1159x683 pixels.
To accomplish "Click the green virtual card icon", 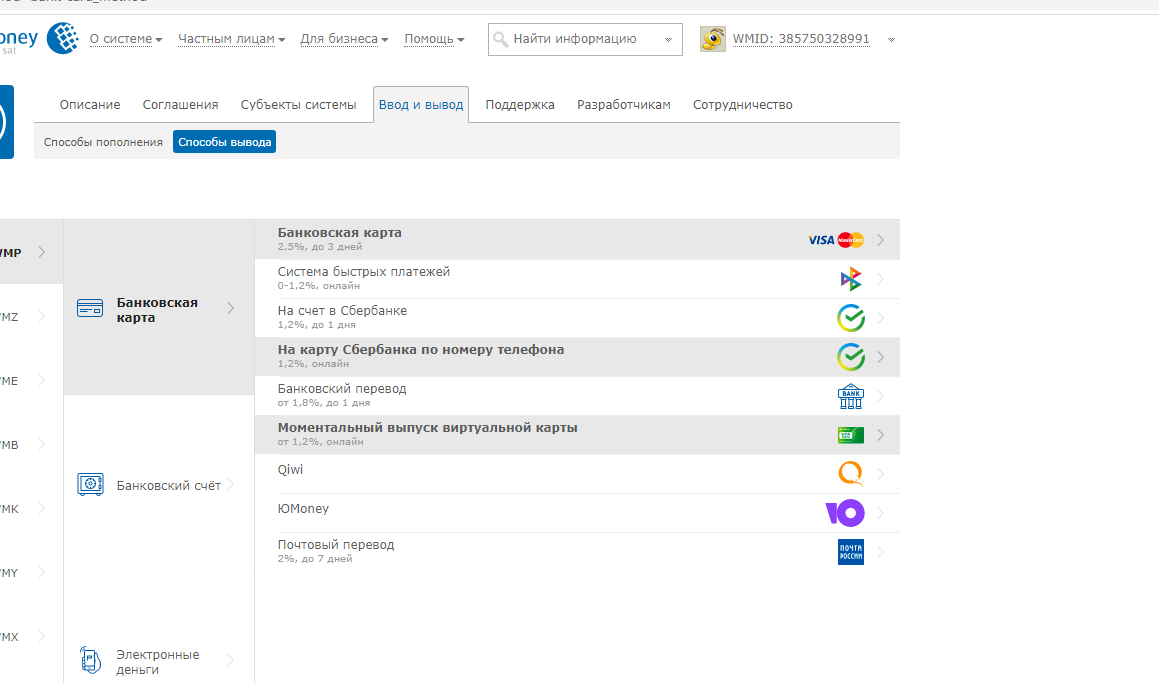I will (851, 435).
